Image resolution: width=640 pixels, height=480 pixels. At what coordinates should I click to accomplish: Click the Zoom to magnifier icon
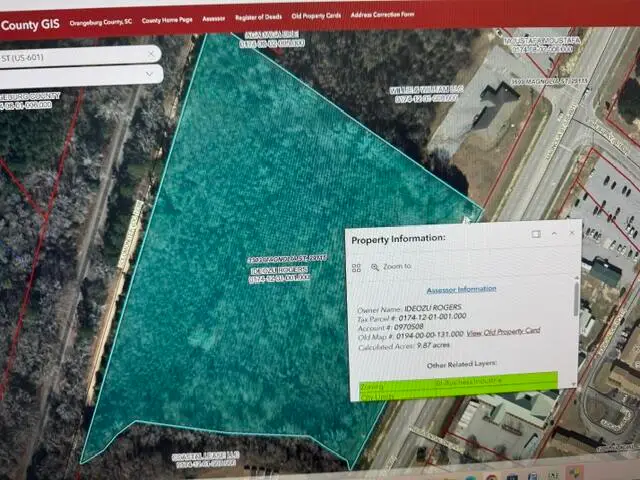click(x=375, y=267)
